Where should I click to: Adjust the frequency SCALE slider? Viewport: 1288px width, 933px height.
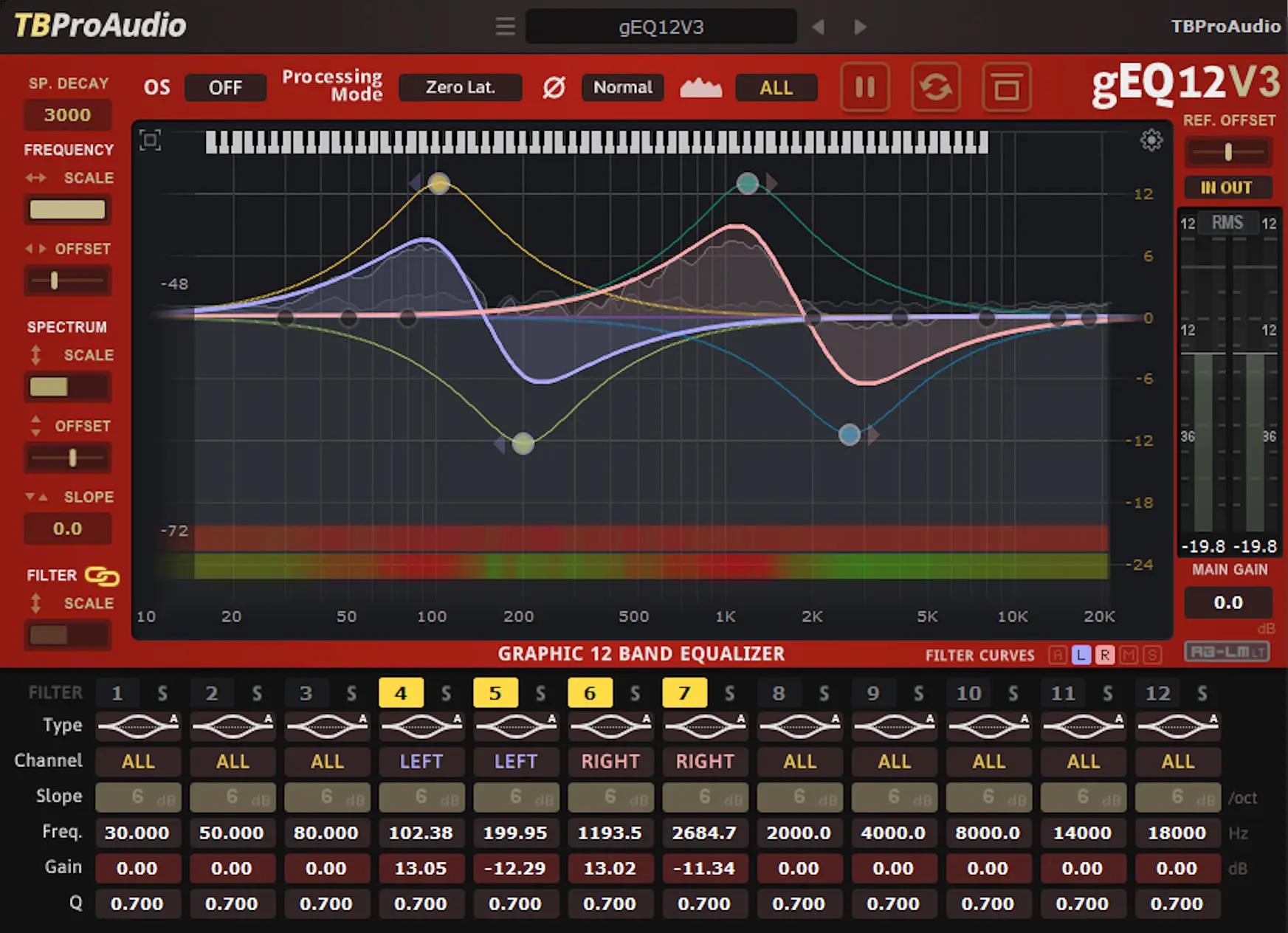pos(67,210)
